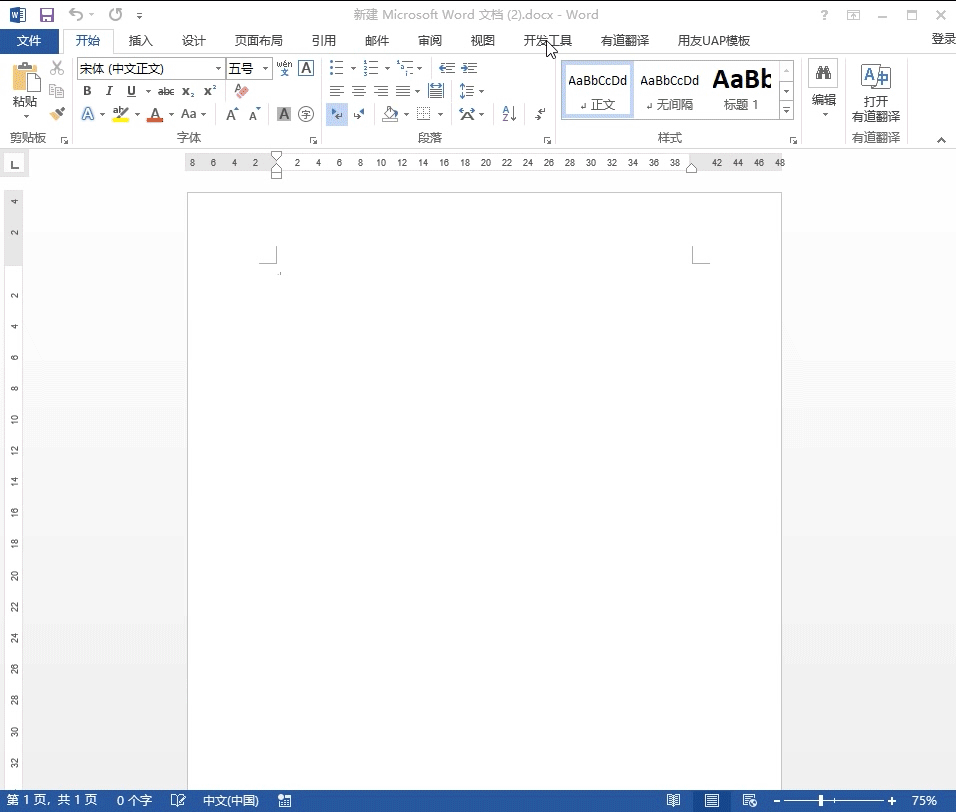This screenshot has height=812, width=956.
Task: Click 中文(中国) language in status bar
Action: [x=230, y=800]
